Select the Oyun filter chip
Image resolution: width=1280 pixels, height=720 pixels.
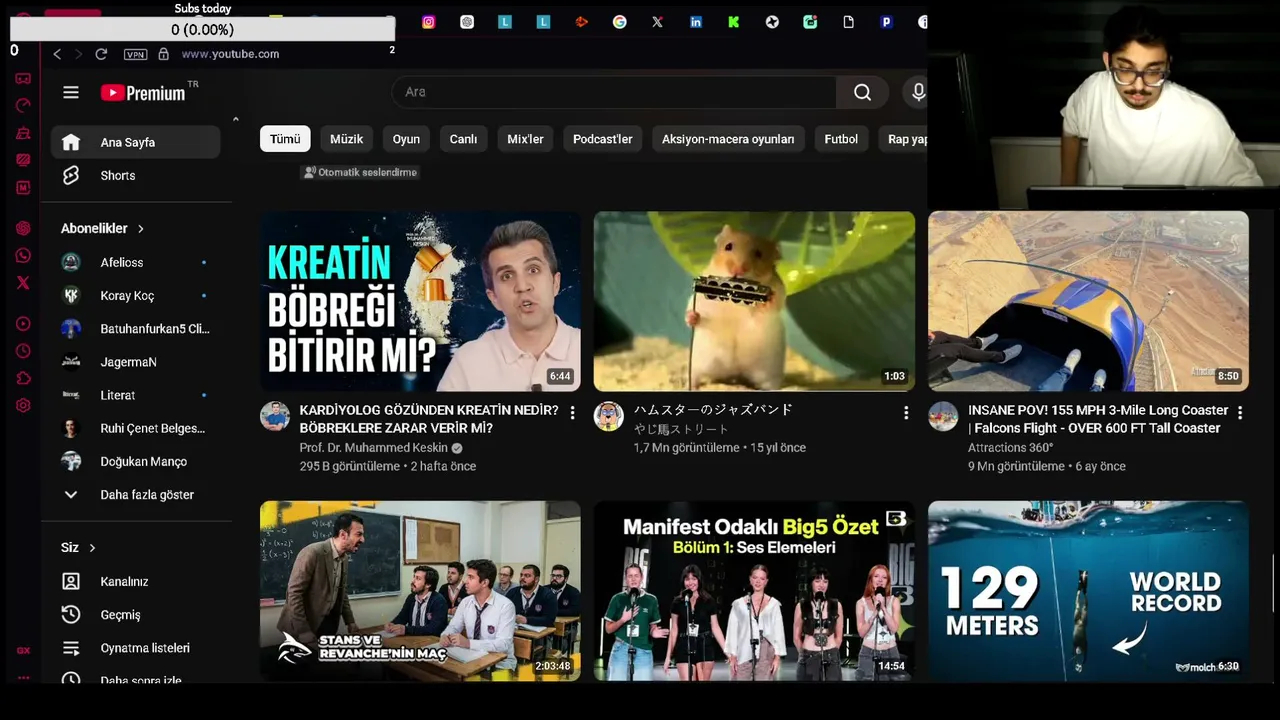pos(406,139)
